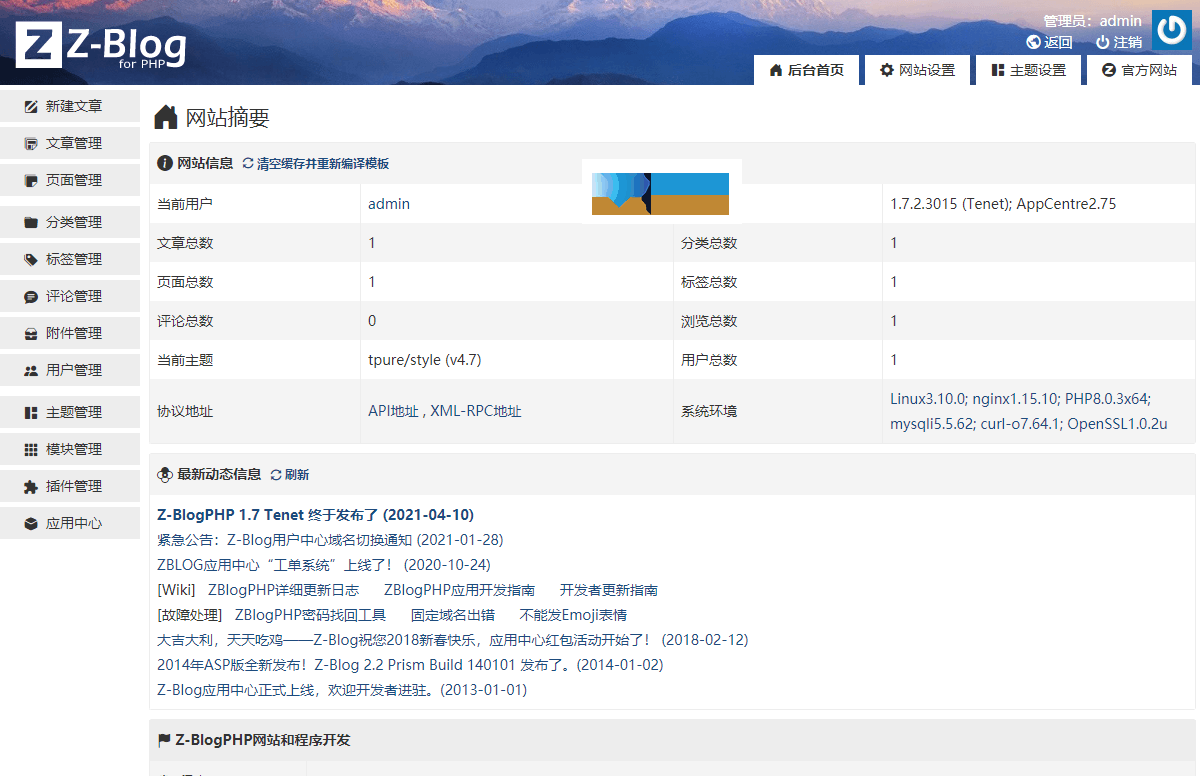Click the Z-BlogPHP网站和程序开发 section title
The width and height of the screenshot is (1200, 776).
coord(263,741)
